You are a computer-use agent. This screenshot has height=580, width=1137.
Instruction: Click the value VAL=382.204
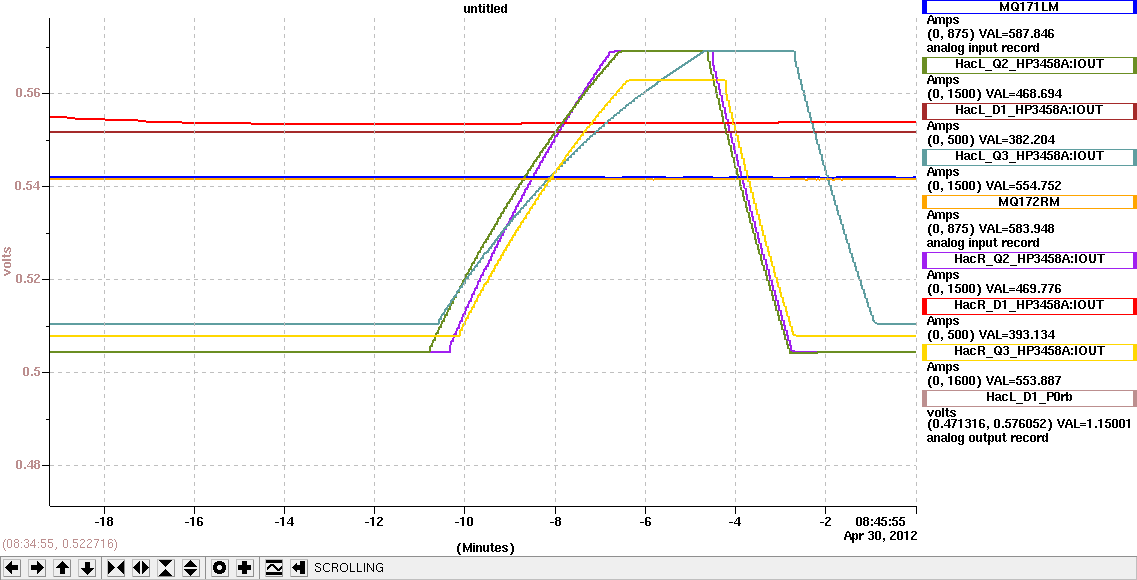pyautogui.click(x=1017, y=140)
